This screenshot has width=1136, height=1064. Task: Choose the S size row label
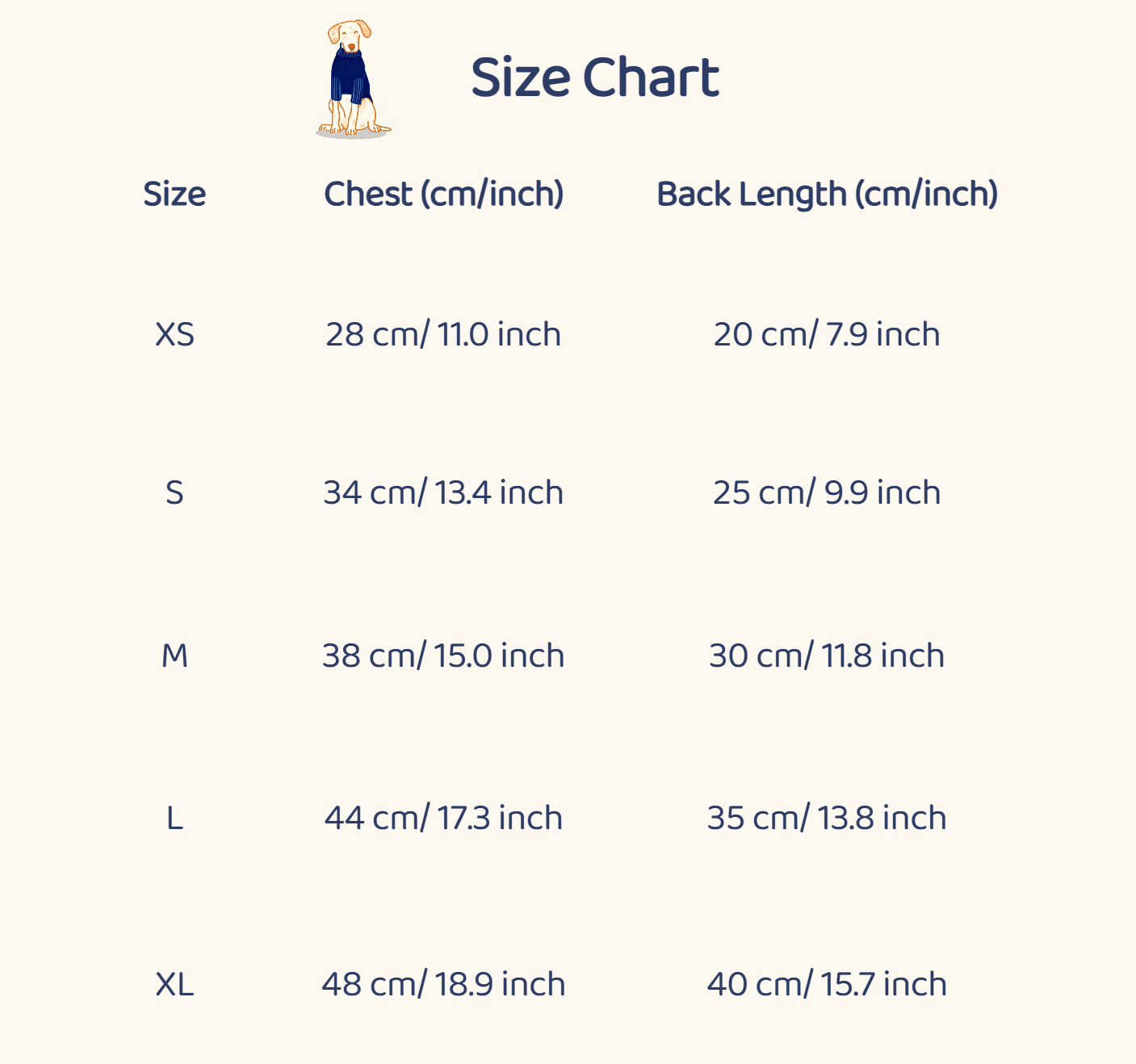pos(174,492)
